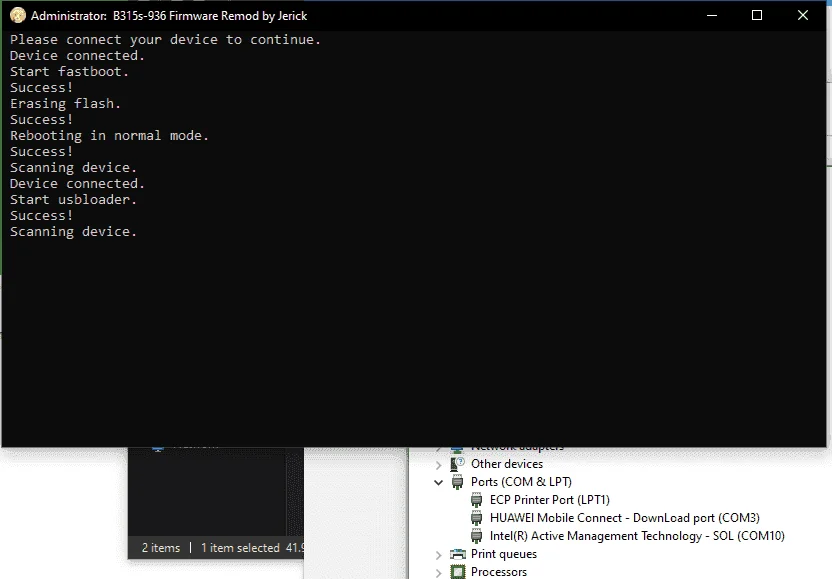Image resolution: width=832 pixels, height=579 pixels.
Task: Select Ports (COM & LPT) tree item
Action: coord(521,482)
